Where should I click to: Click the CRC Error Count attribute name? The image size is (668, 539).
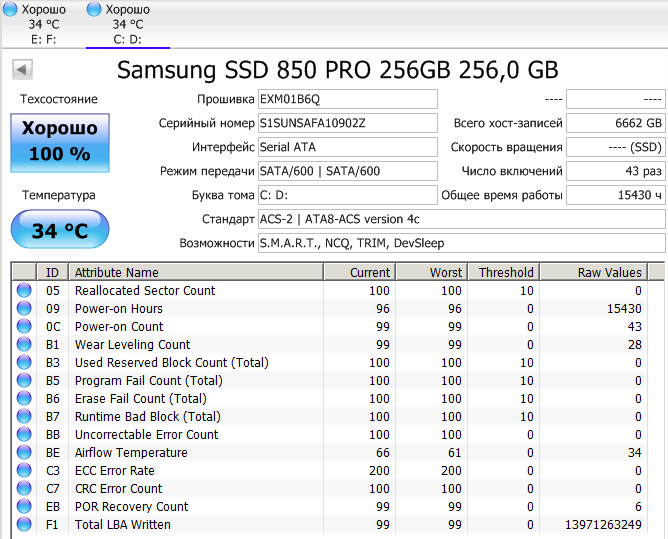coord(118,489)
